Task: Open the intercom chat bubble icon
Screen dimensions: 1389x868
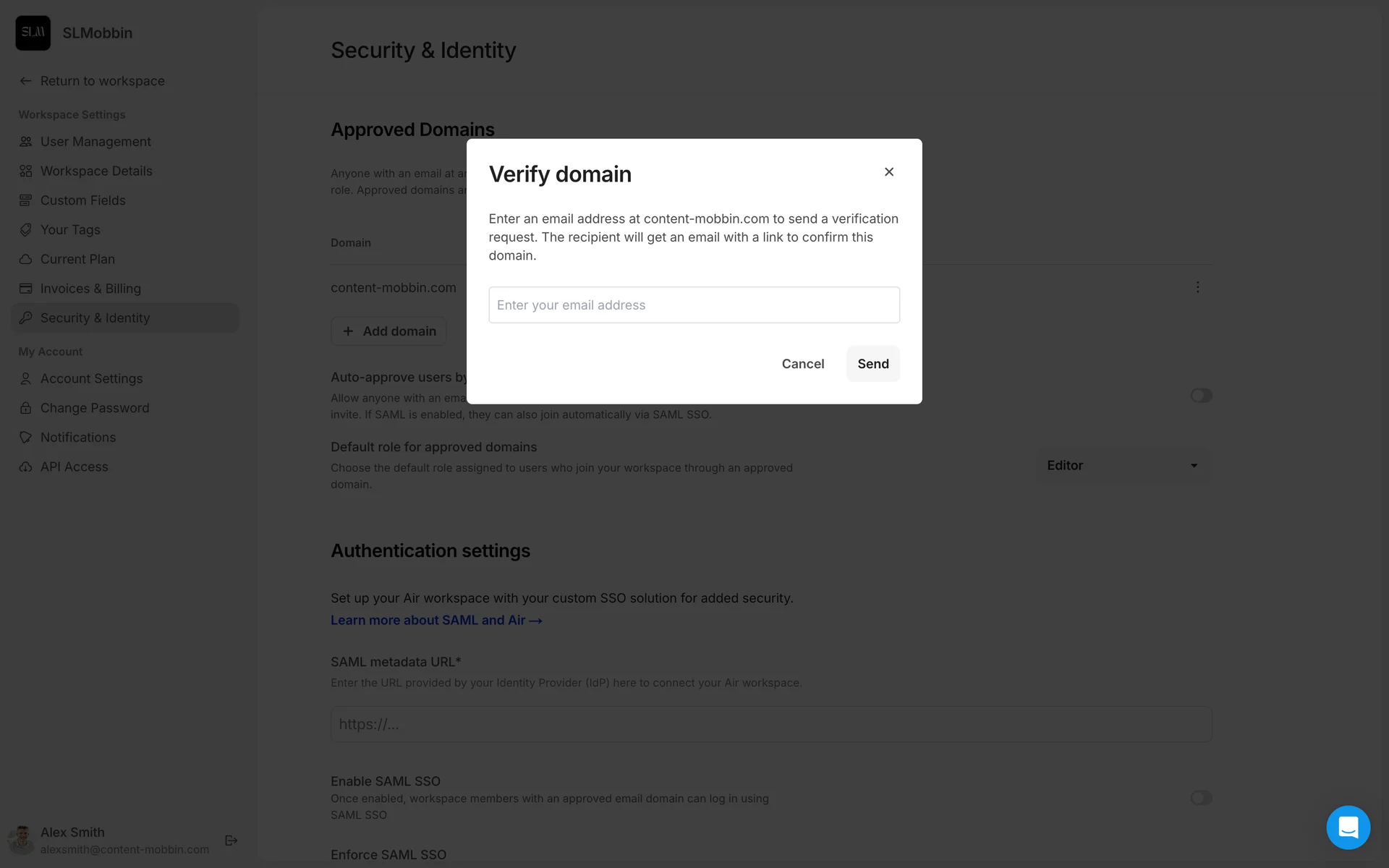Action: (1348, 827)
